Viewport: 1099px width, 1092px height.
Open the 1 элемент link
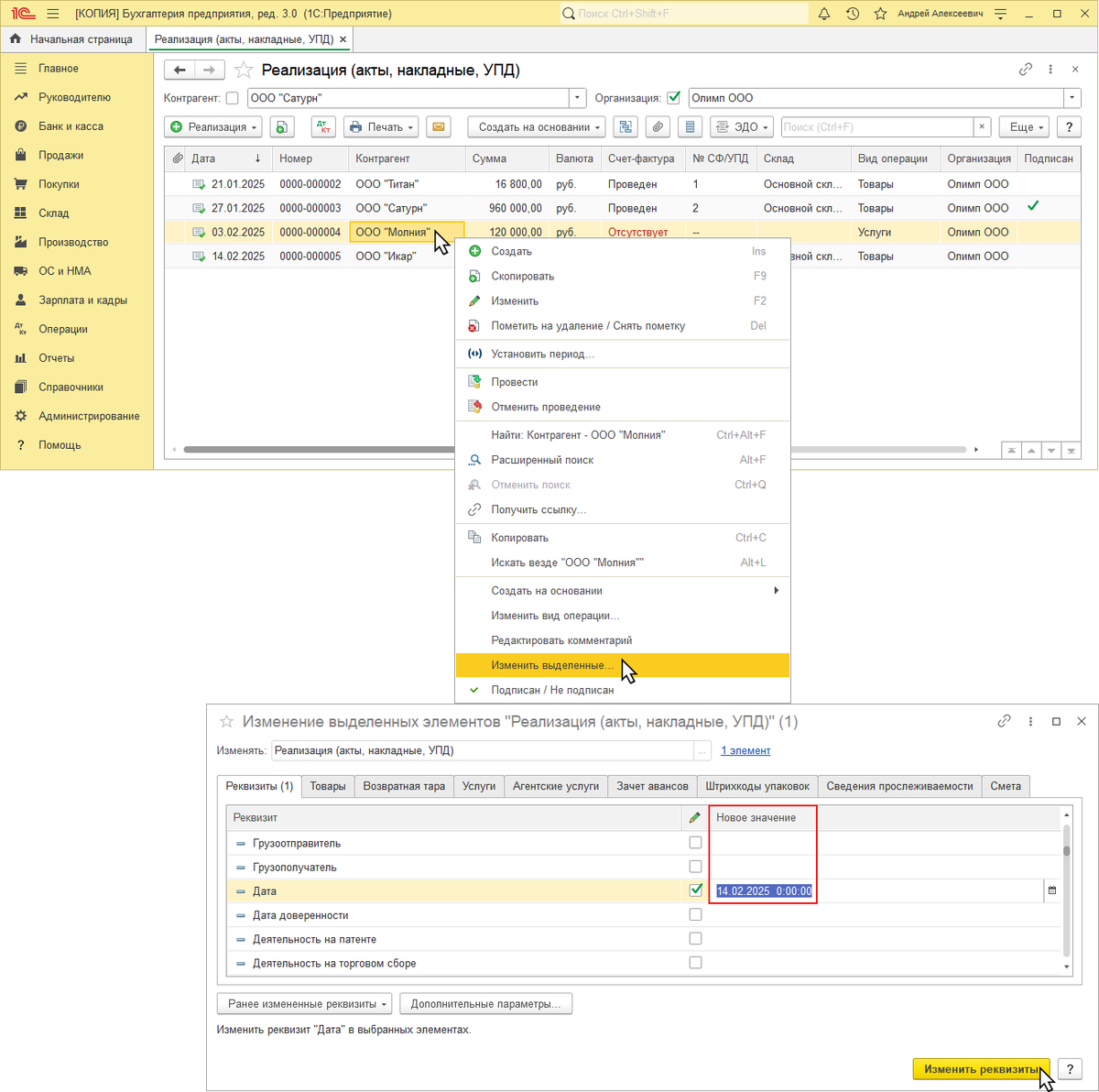(745, 750)
